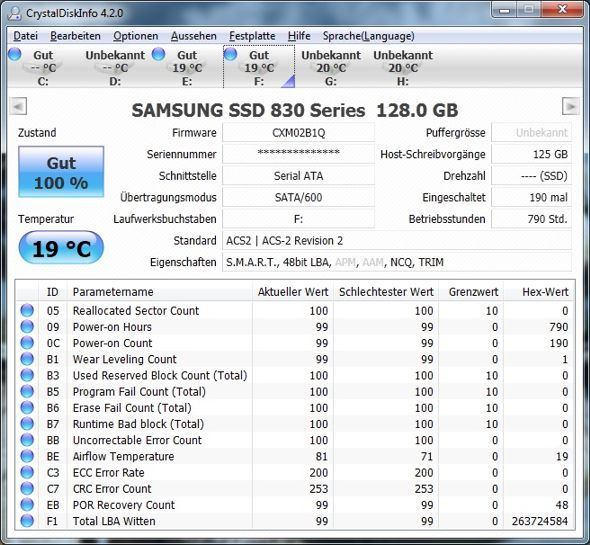This screenshot has height=545, width=590.
Task: Click the status orb beside Wear Leveling Count
Action: (27, 359)
